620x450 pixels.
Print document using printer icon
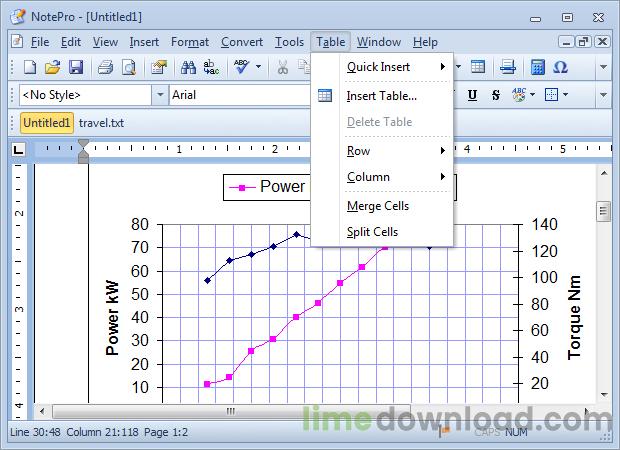pyautogui.click(x=105, y=67)
